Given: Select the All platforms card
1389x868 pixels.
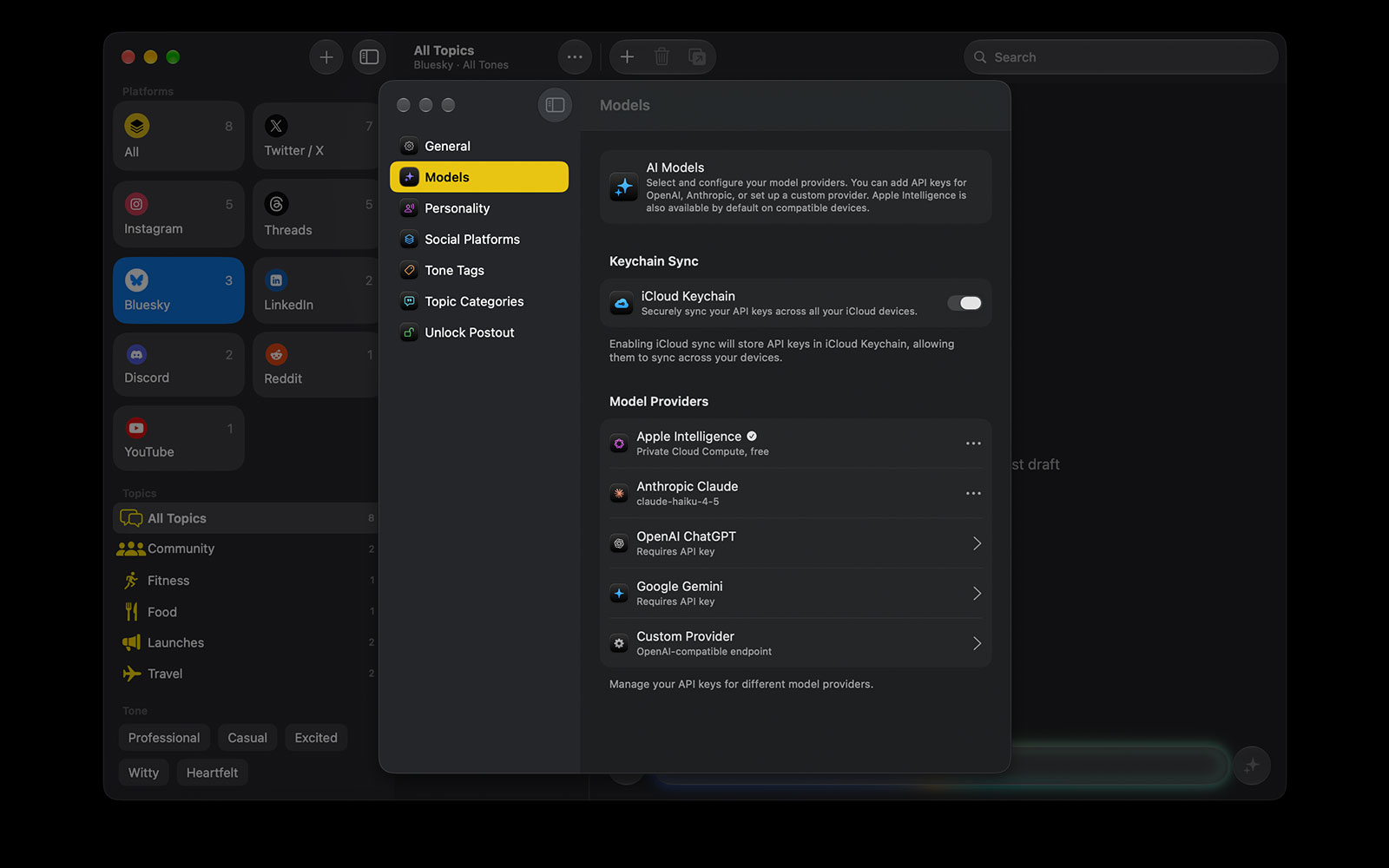Looking at the screenshot, I should (179, 136).
